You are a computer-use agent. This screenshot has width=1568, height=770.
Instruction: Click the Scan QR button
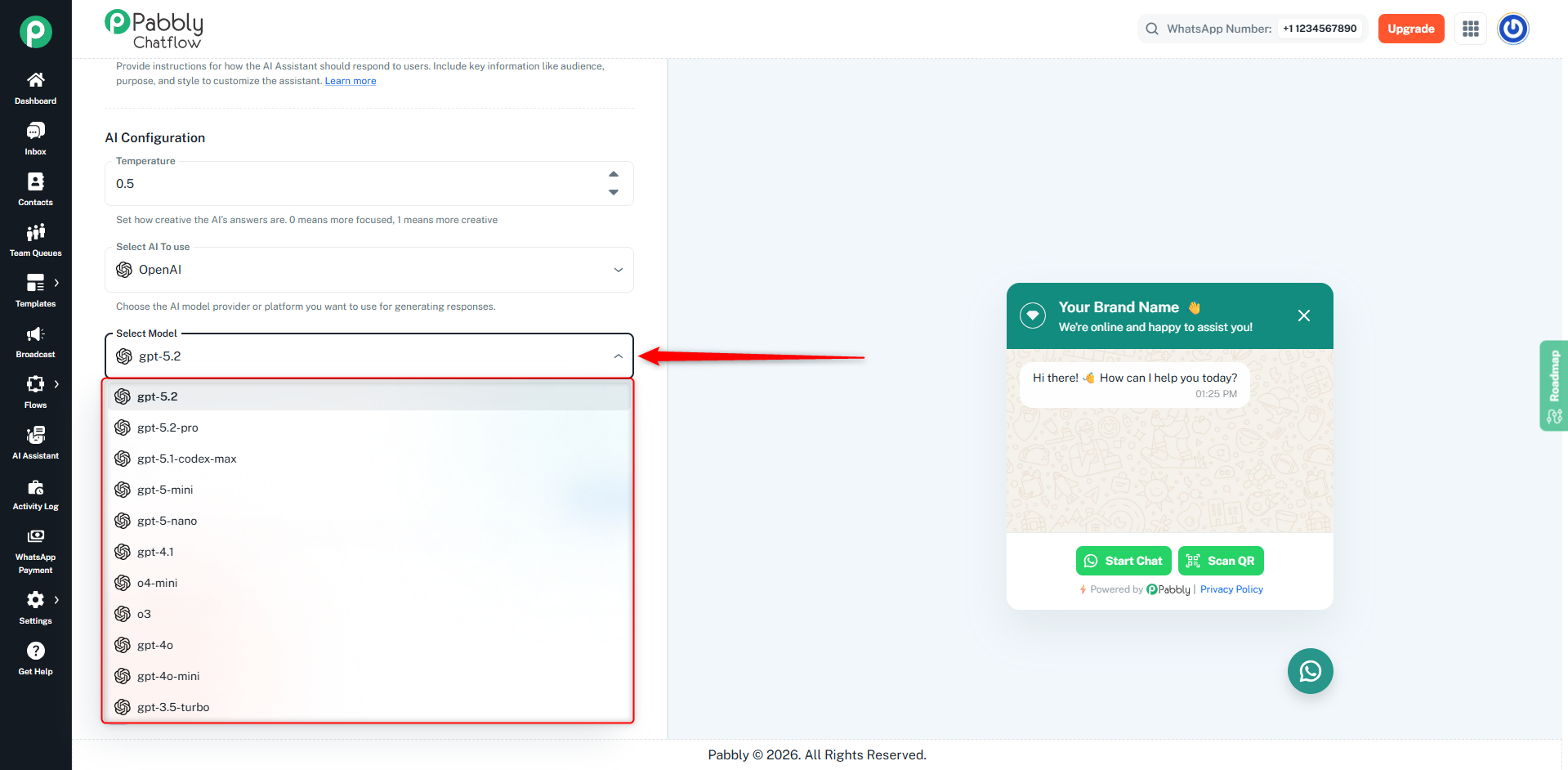(1221, 561)
